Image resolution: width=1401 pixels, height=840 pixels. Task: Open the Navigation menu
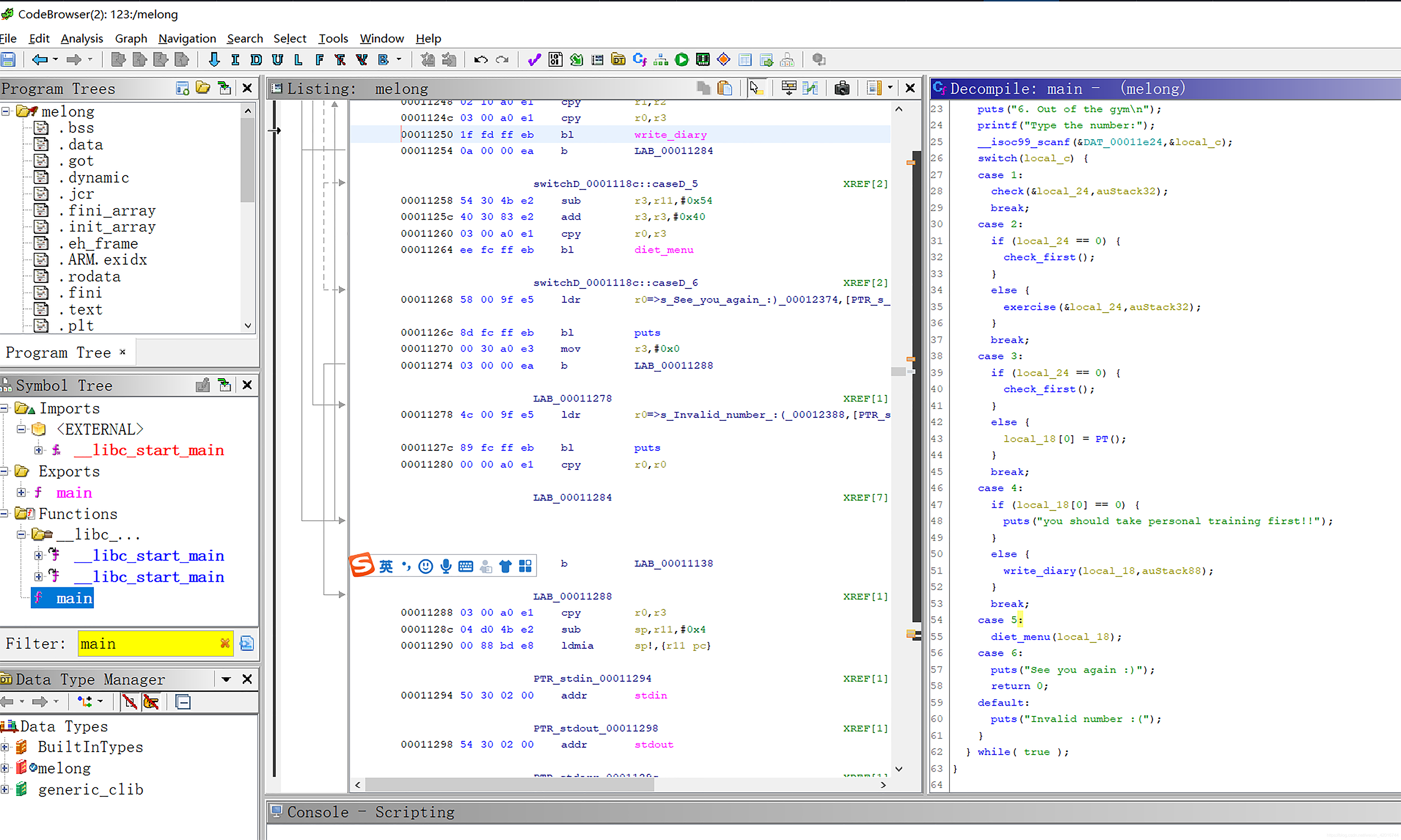pyautogui.click(x=187, y=39)
